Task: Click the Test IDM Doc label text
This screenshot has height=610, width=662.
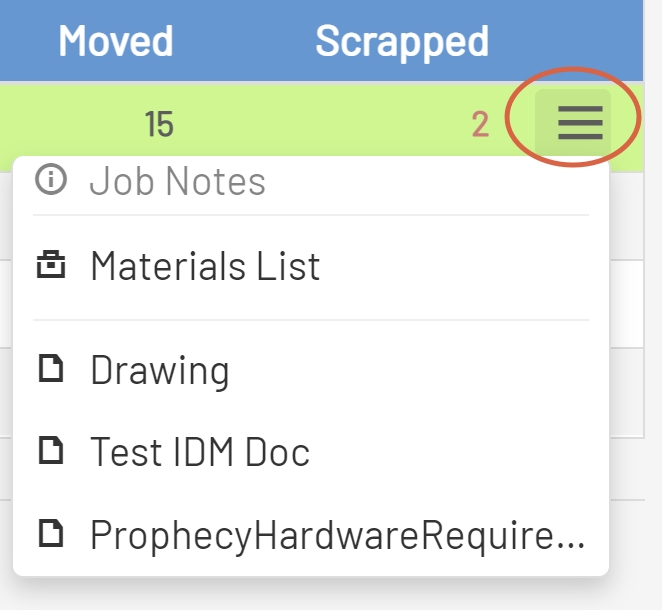Action: (200, 452)
